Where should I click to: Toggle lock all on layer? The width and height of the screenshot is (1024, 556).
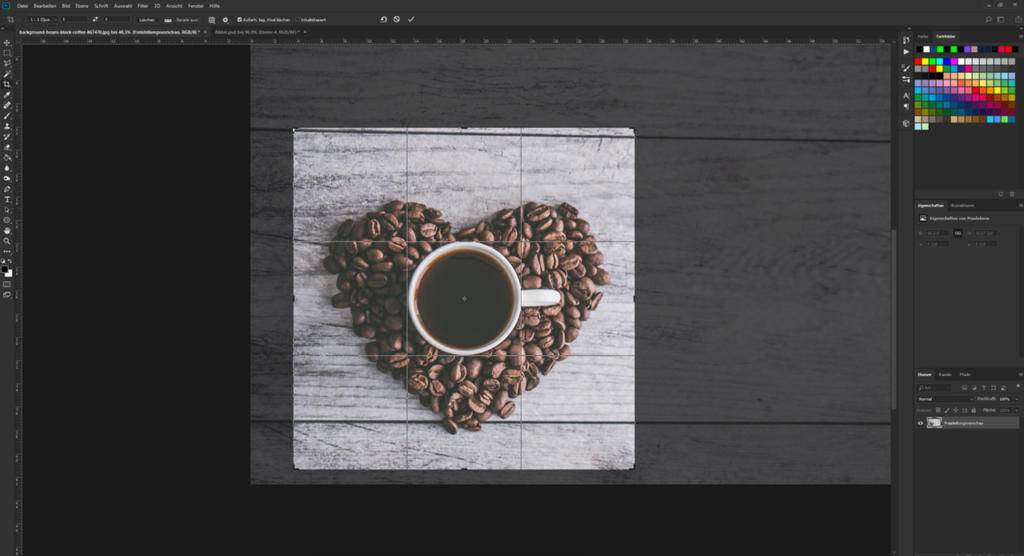tap(974, 410)
